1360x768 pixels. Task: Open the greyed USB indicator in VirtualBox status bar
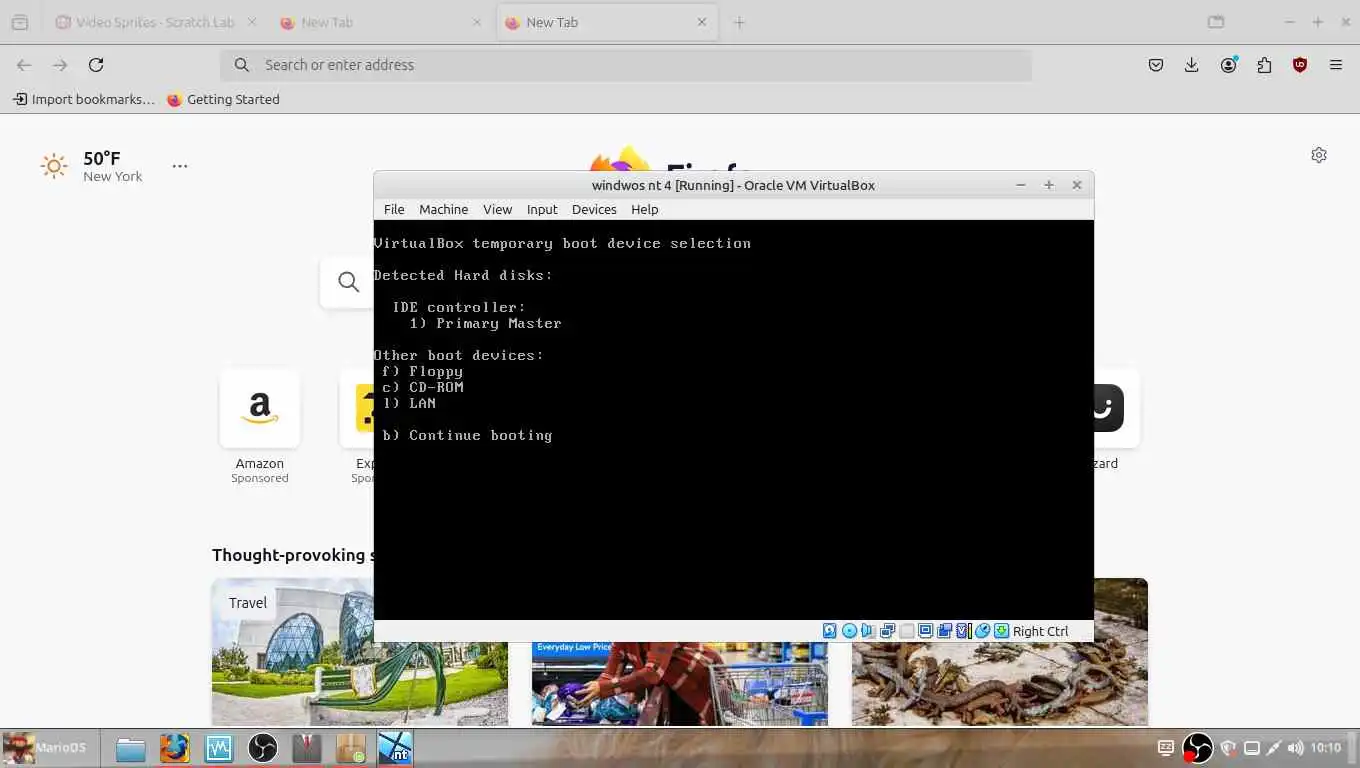[907, 631]
